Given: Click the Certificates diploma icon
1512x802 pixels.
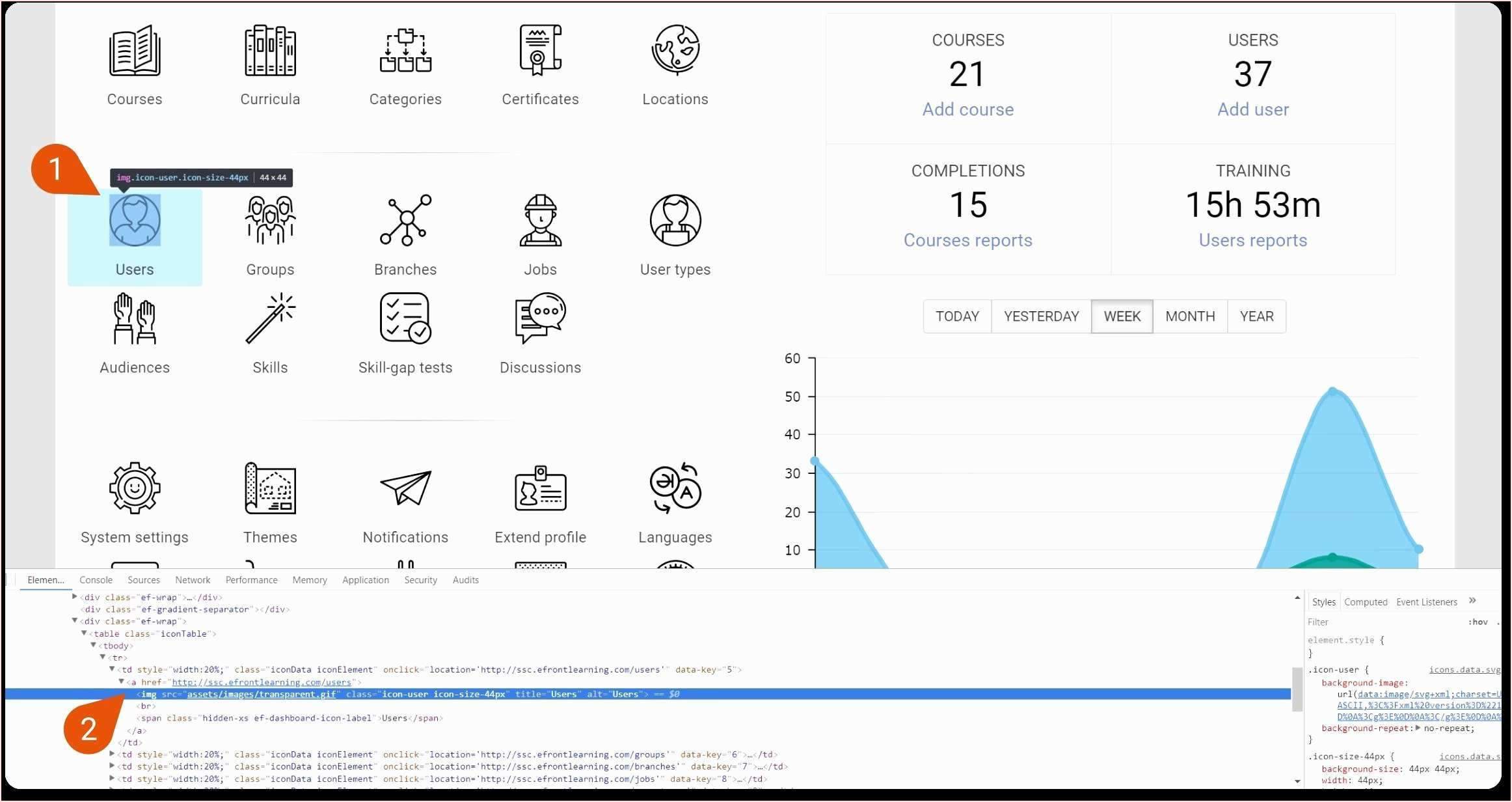Looking at the screenshot, I should 540,51.
